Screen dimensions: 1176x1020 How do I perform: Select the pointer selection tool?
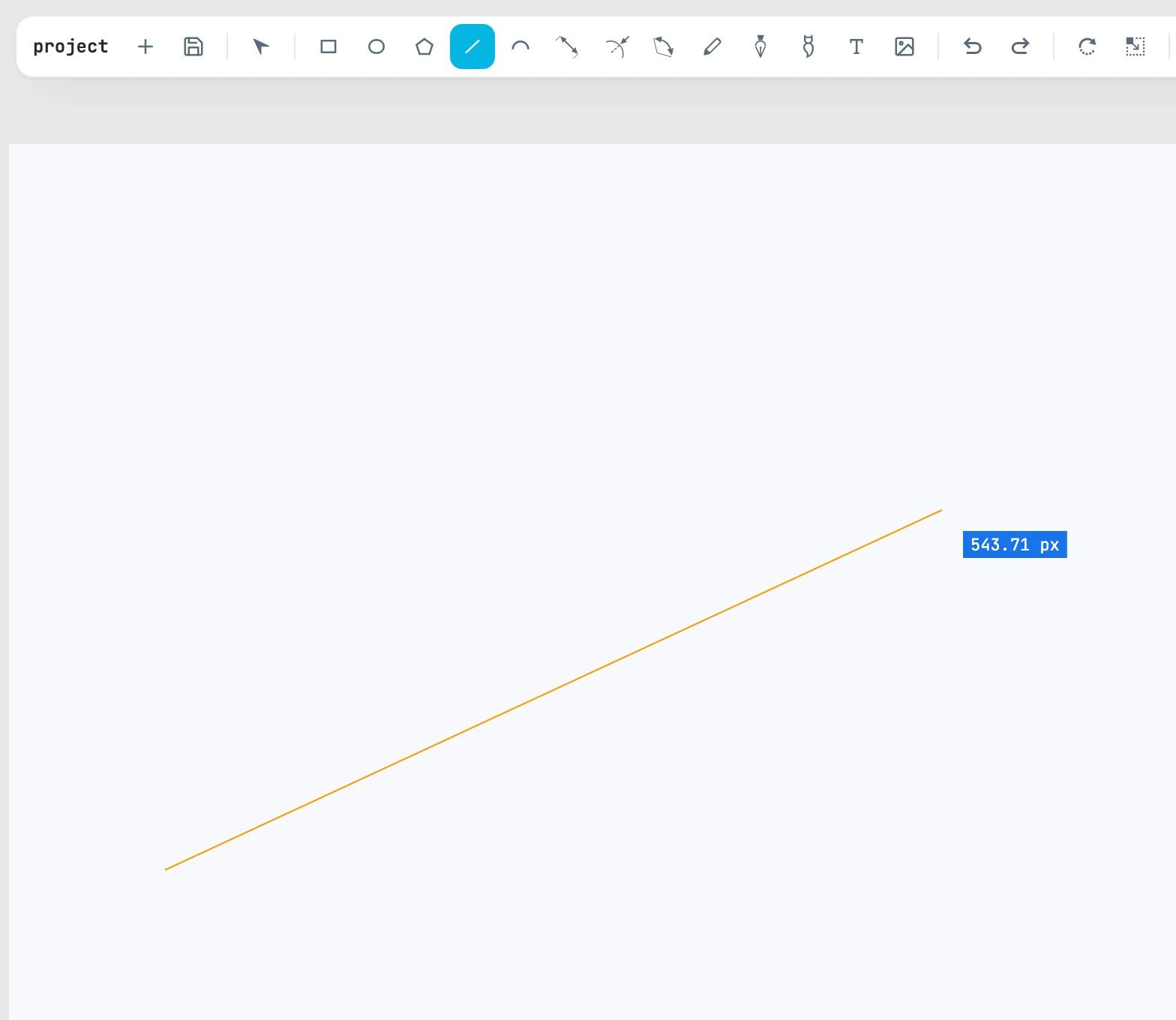(261, 46)
